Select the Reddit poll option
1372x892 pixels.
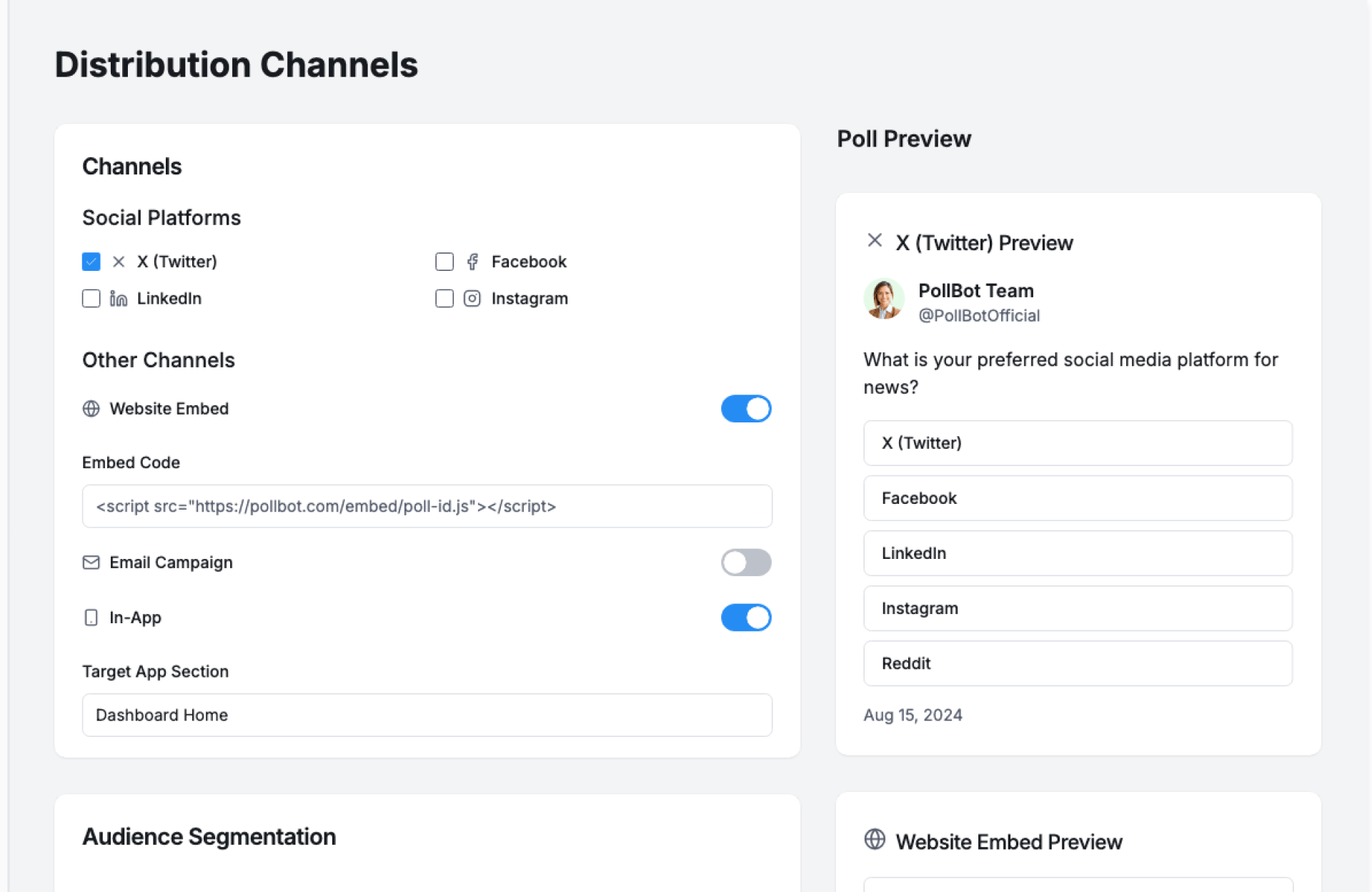(x=1078, y=663)
